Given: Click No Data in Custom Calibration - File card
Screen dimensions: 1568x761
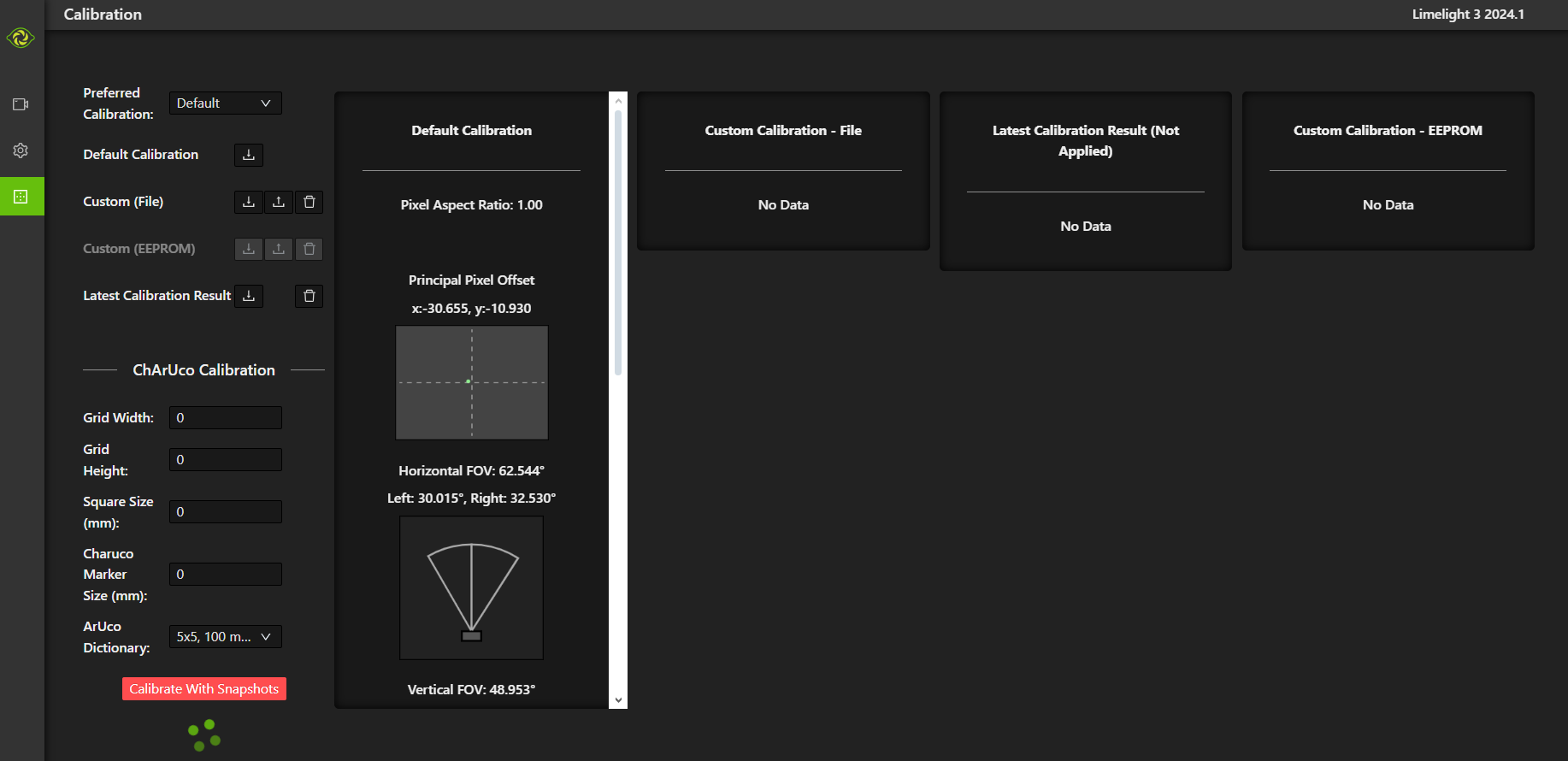Looking at the screenshot, I should [783, 205].
